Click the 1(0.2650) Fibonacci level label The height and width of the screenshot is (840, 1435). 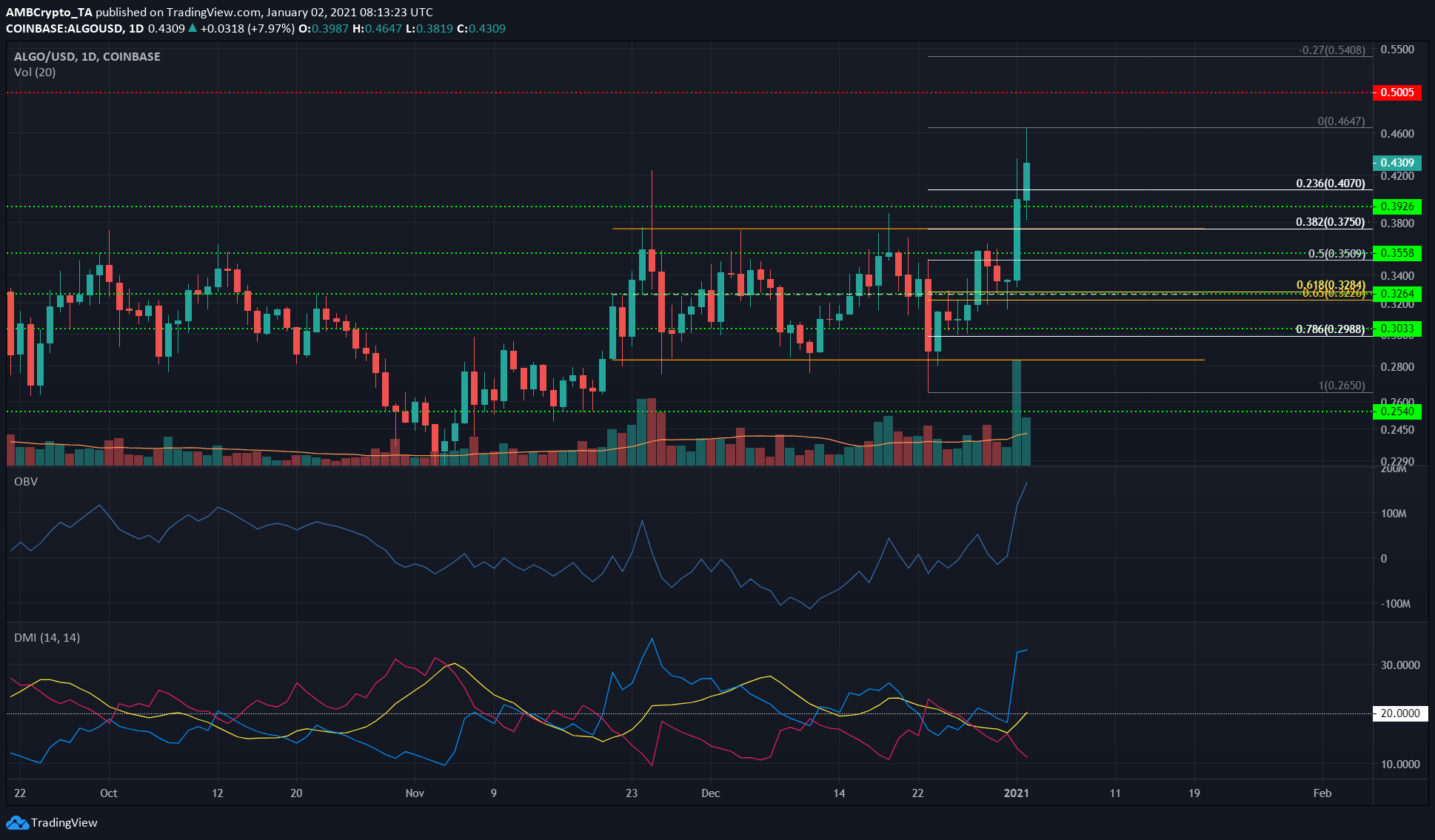coord(1341,386)
